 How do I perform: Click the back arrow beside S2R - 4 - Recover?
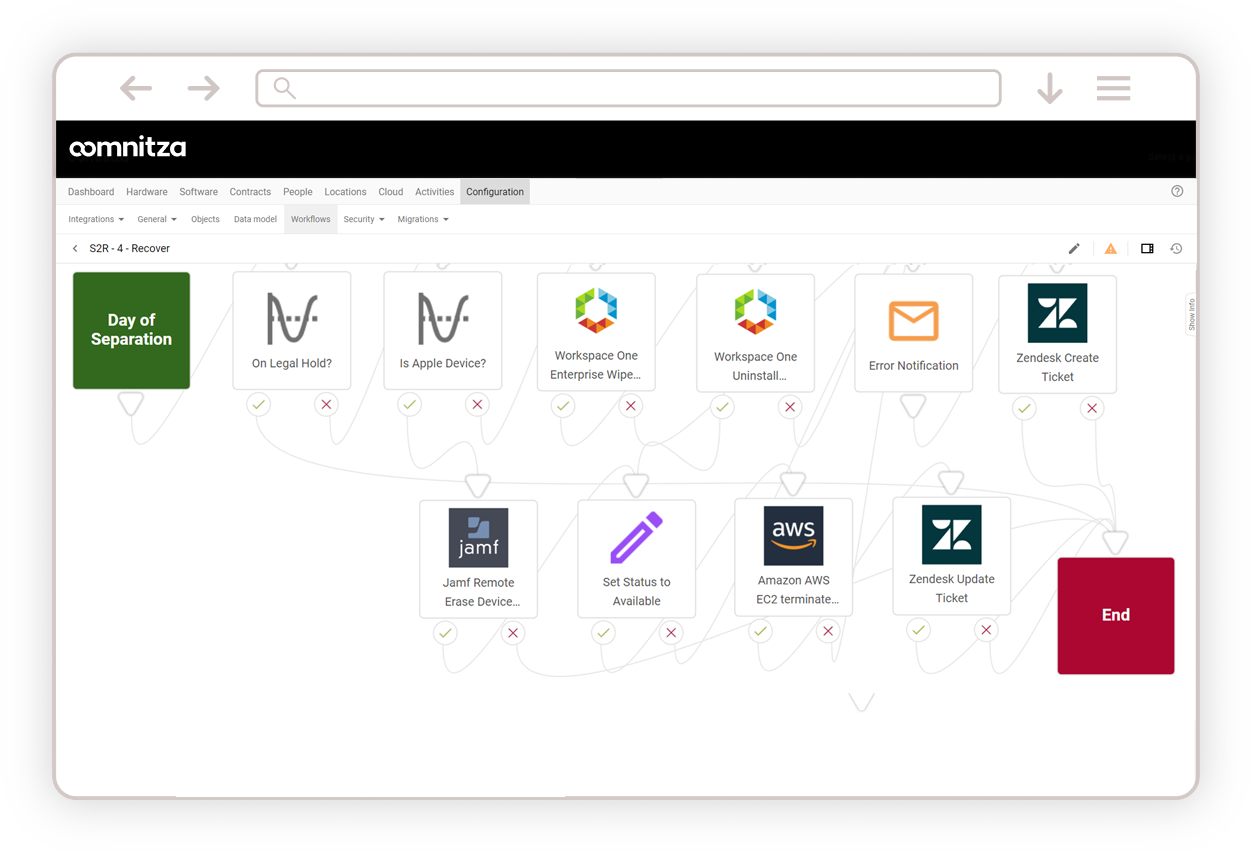pyautogui.click(x=75, y=248)
